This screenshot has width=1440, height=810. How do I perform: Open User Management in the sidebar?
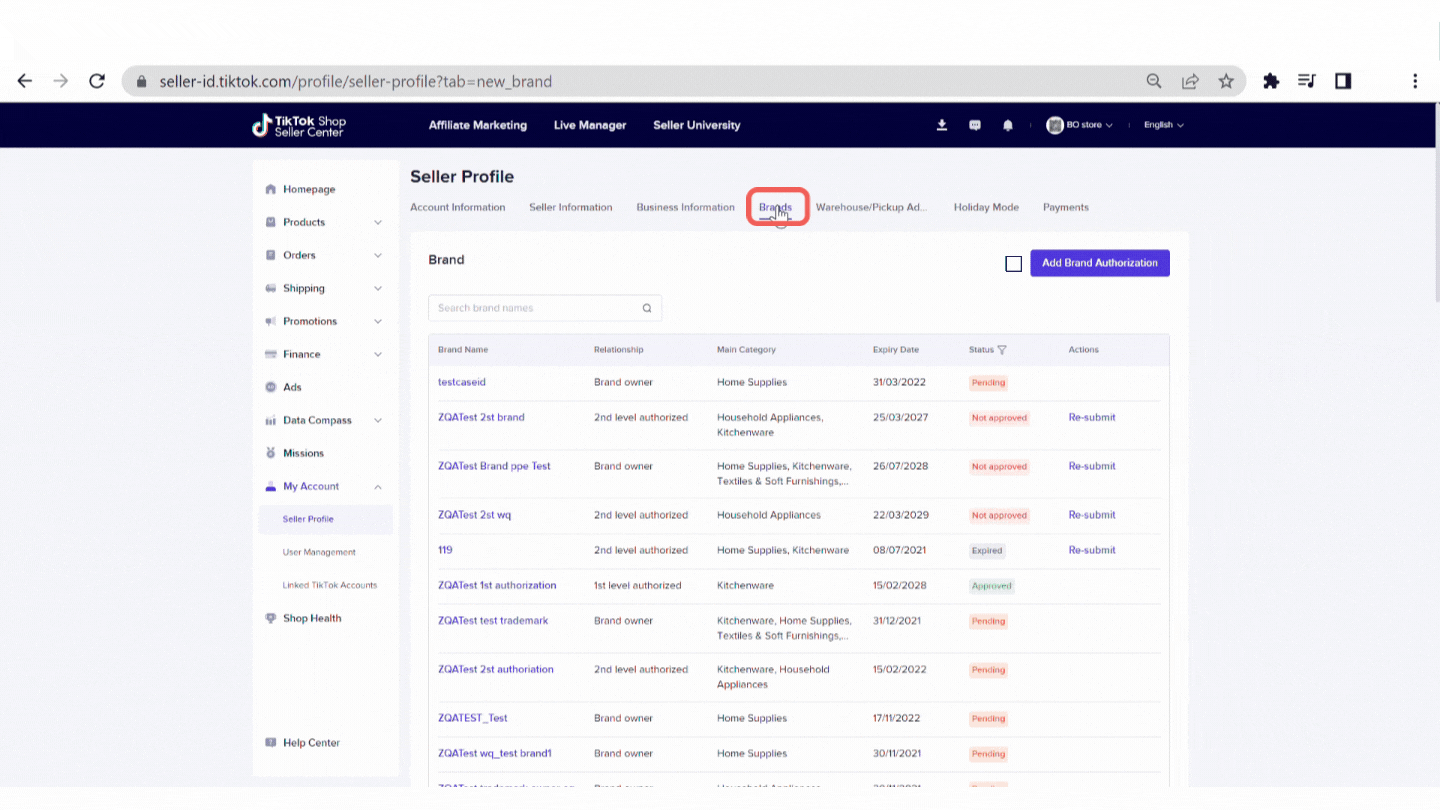pyautogui.click(x=319, y=552)
